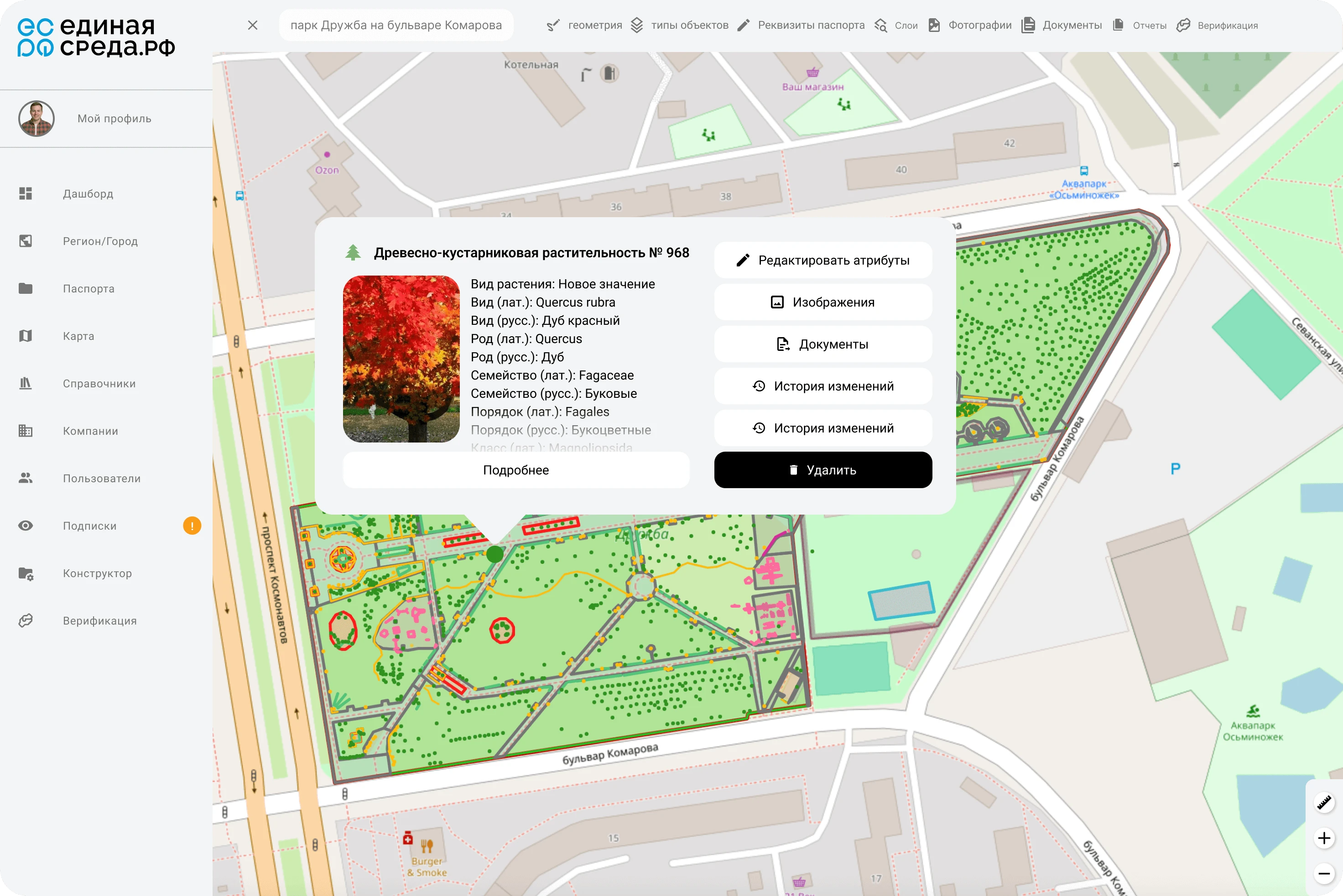Open the типы объектов toolbar item

679,25
